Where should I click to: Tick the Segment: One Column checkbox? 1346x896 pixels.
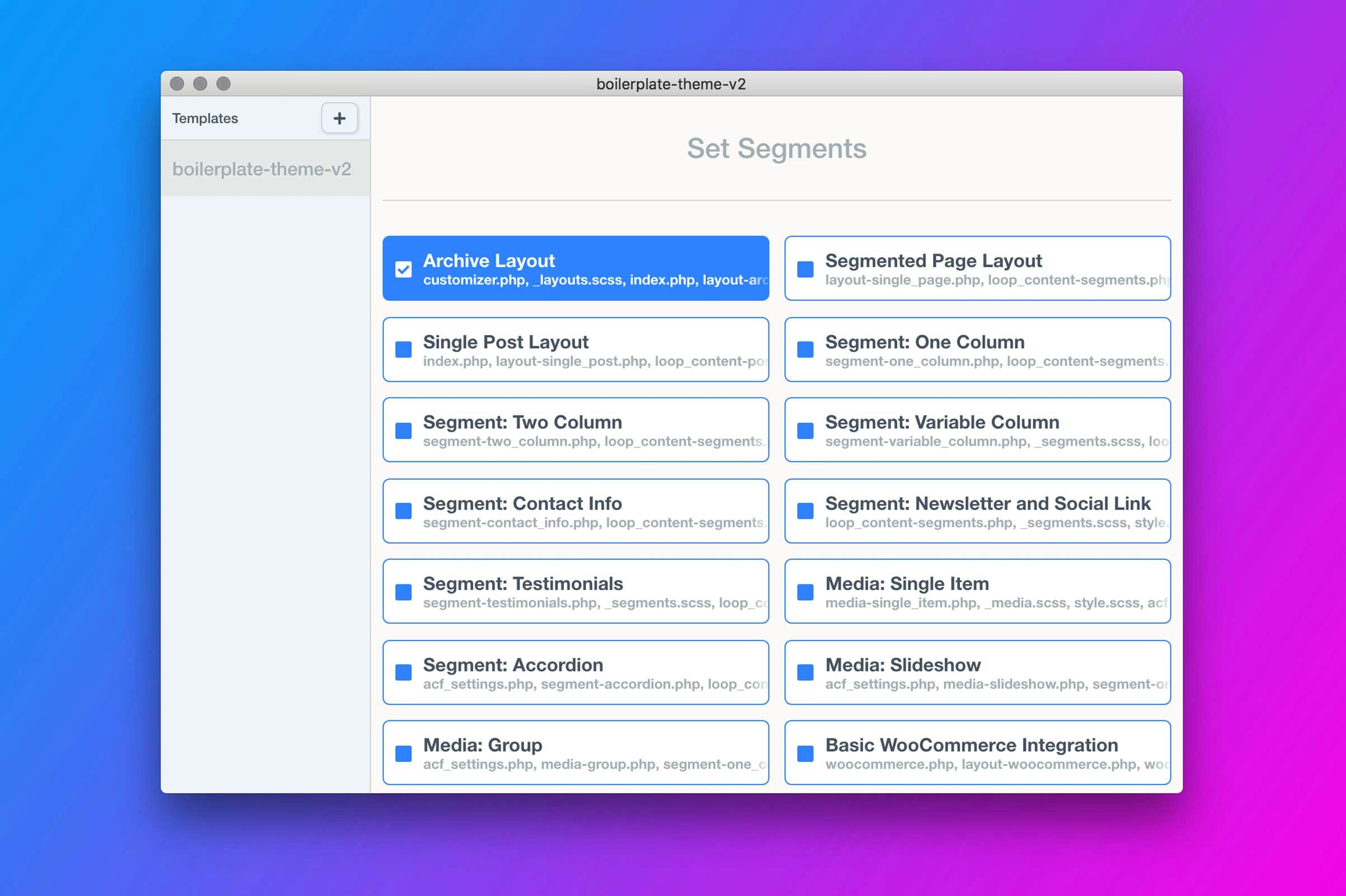click(x=804, y=350)
